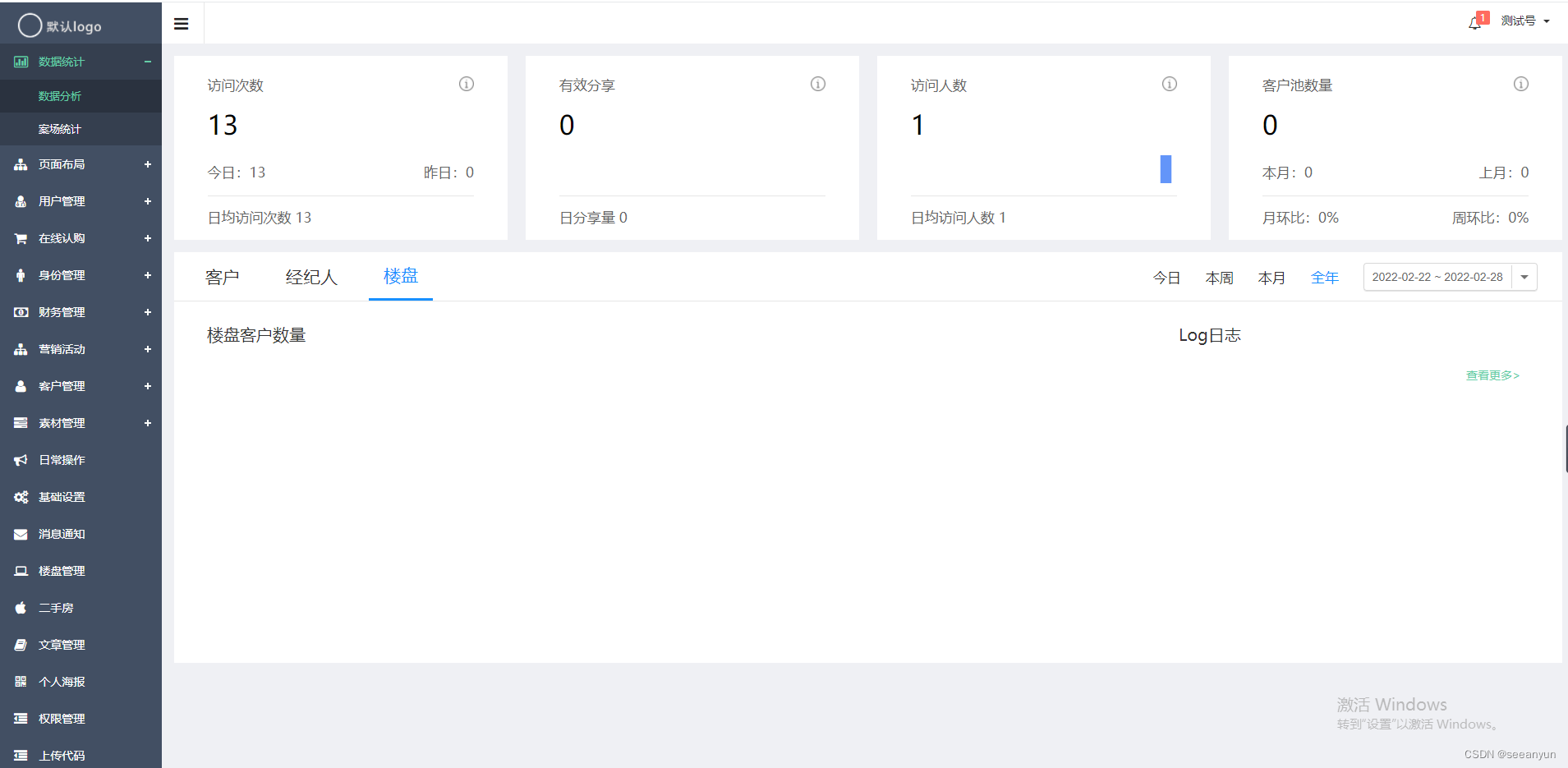This screenshot has height=768, width=1568.
Task: Open the date range picker dropdown
Action: [1524, 277]
